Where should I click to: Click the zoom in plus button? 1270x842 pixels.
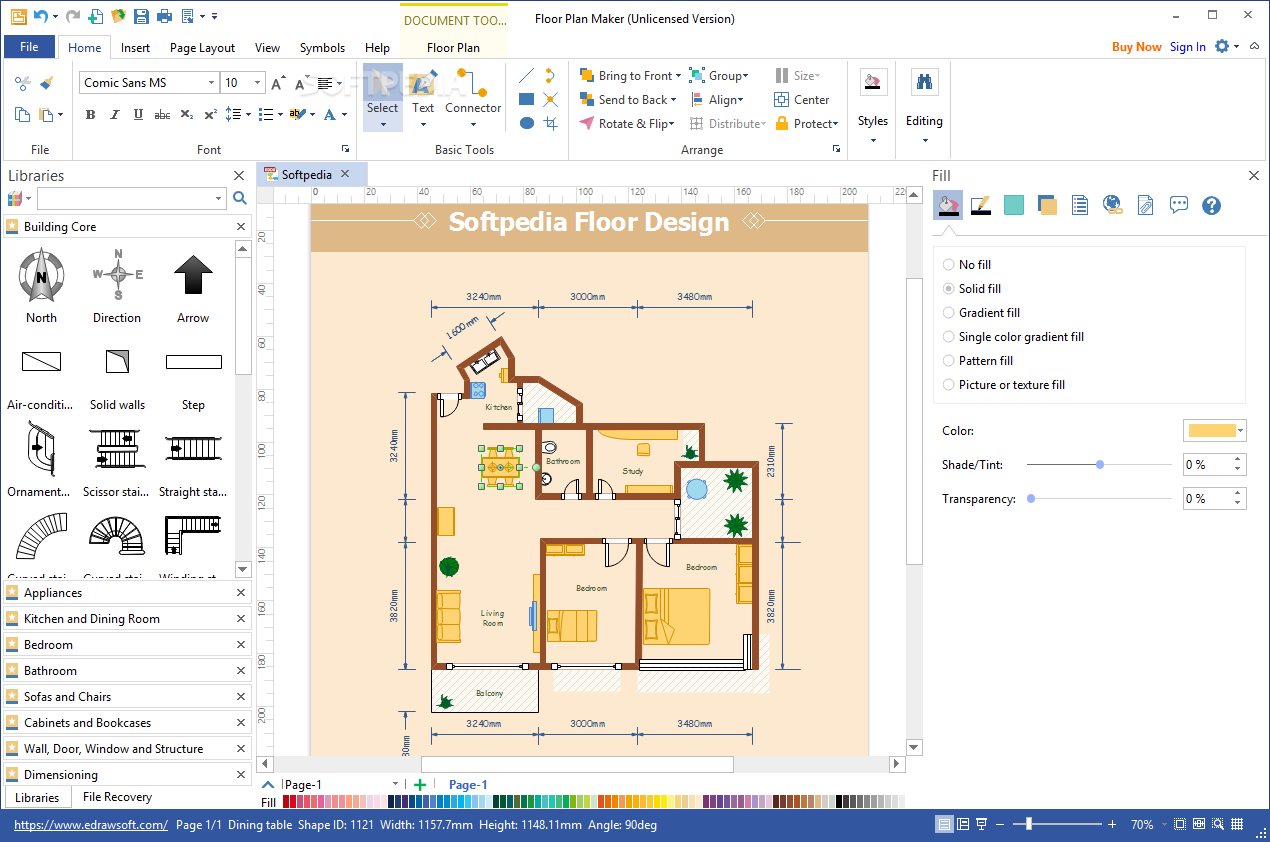[1112, 825]
